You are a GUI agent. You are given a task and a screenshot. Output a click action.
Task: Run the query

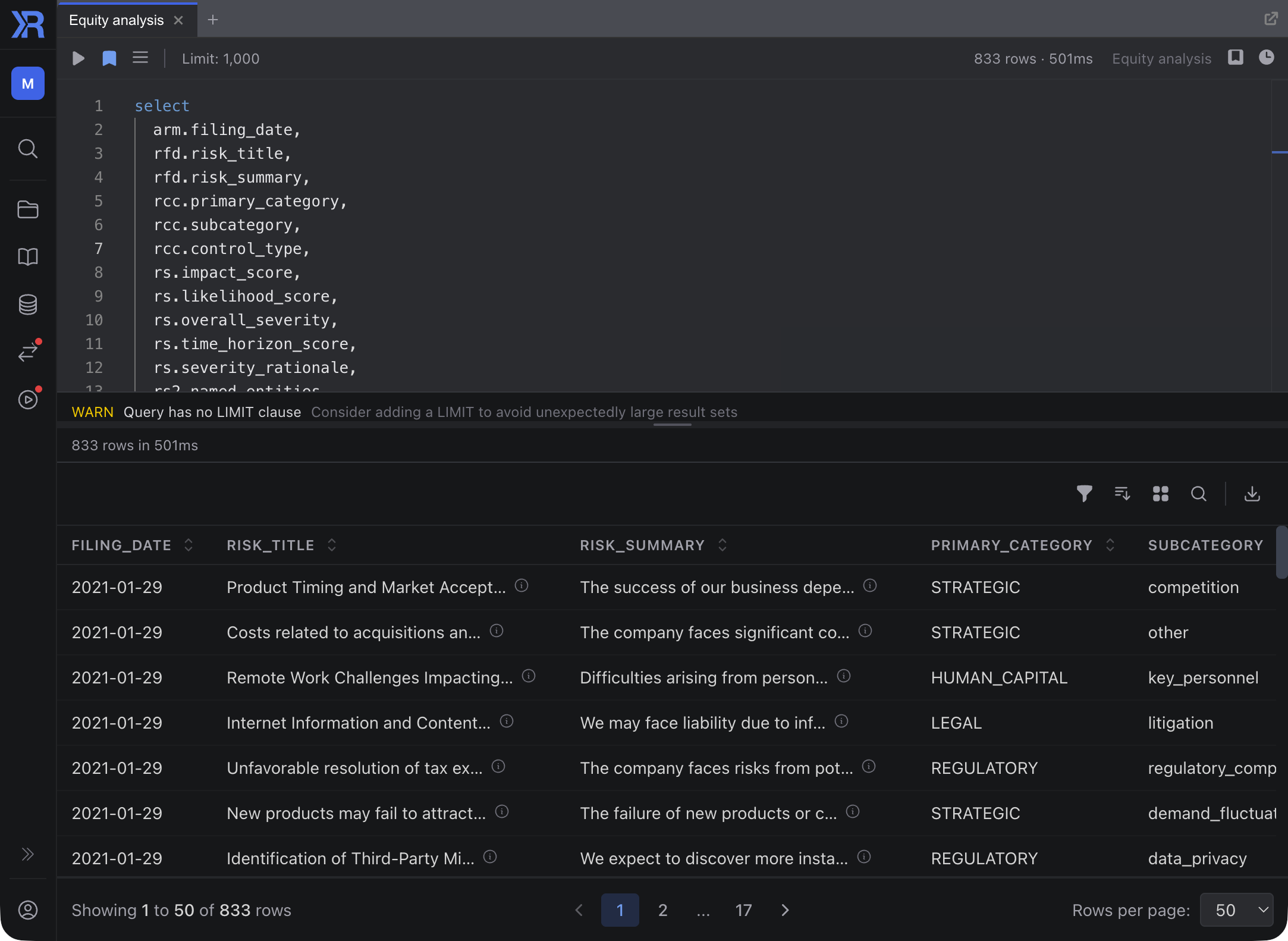tap(78, 58)
